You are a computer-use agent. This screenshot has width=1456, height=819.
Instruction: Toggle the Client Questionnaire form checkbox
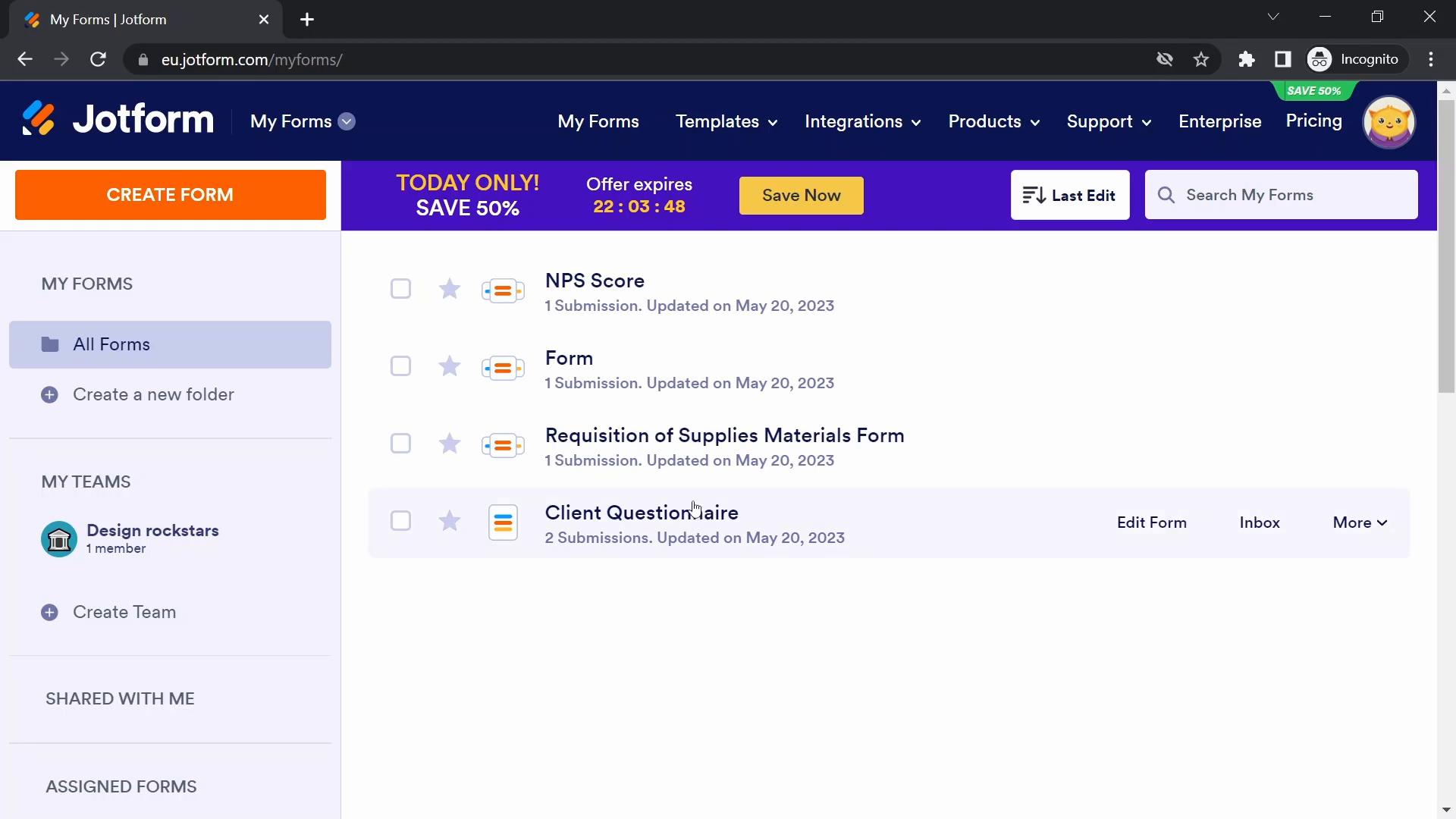tap(401, 521)
